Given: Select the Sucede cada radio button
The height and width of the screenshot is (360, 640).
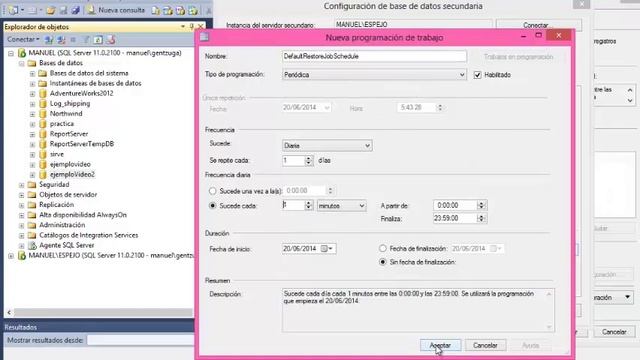Looking at the screenshot, I should pos(212,206).
